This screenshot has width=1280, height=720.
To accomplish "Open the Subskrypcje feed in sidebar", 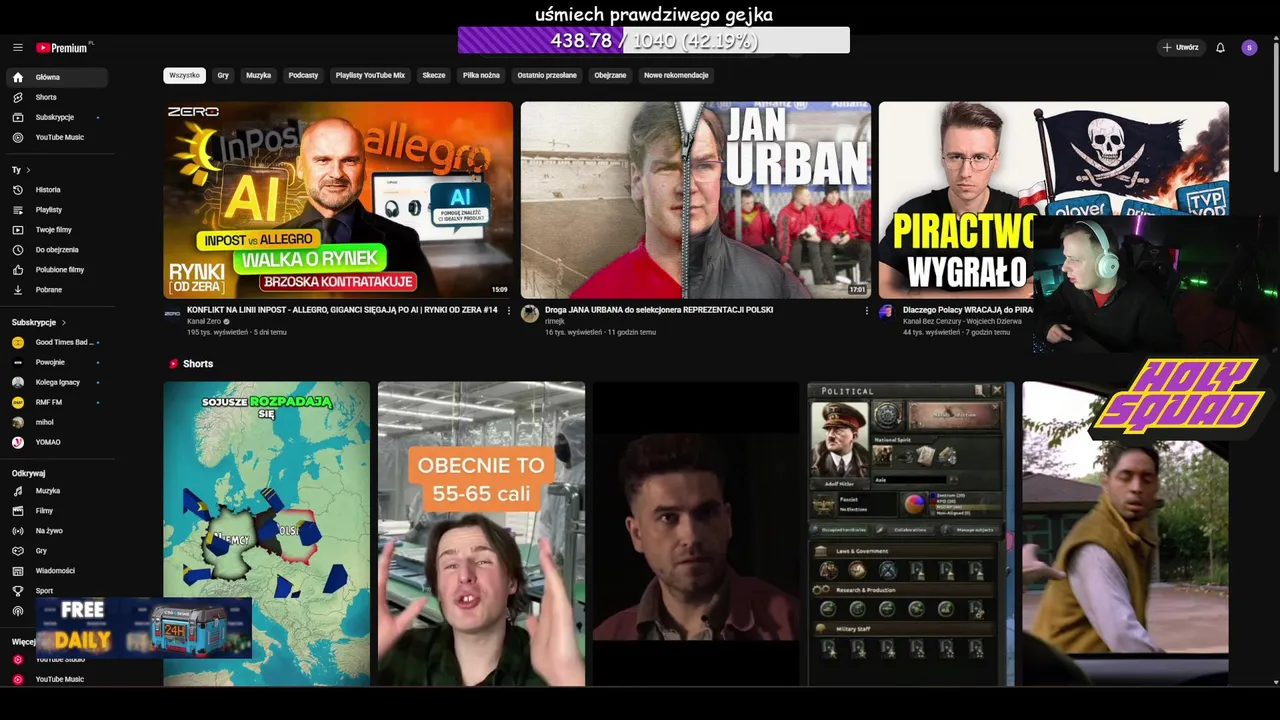I will [x=57, y=117].
